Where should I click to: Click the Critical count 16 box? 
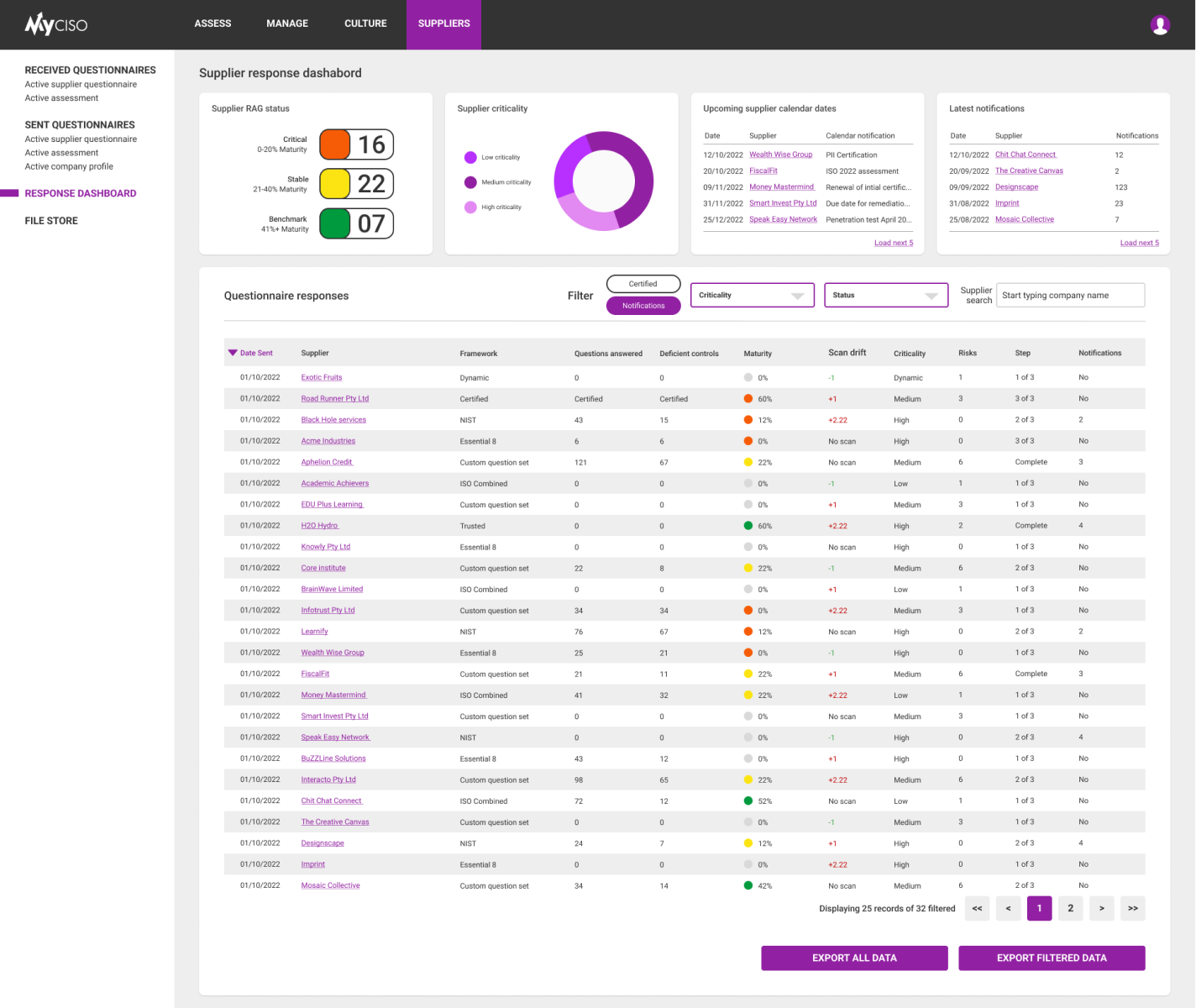(372, 144)
